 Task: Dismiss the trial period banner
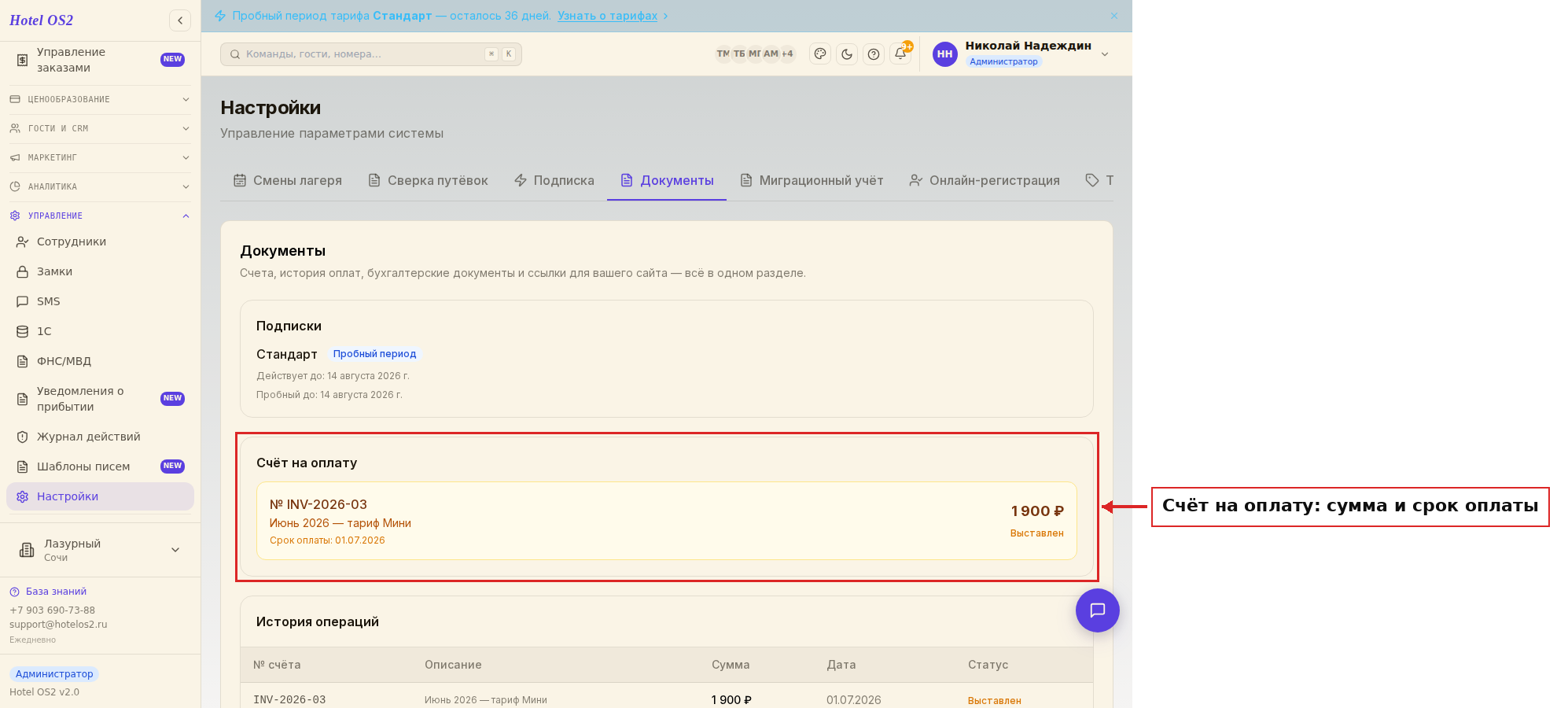click(x=1114, y=16)
